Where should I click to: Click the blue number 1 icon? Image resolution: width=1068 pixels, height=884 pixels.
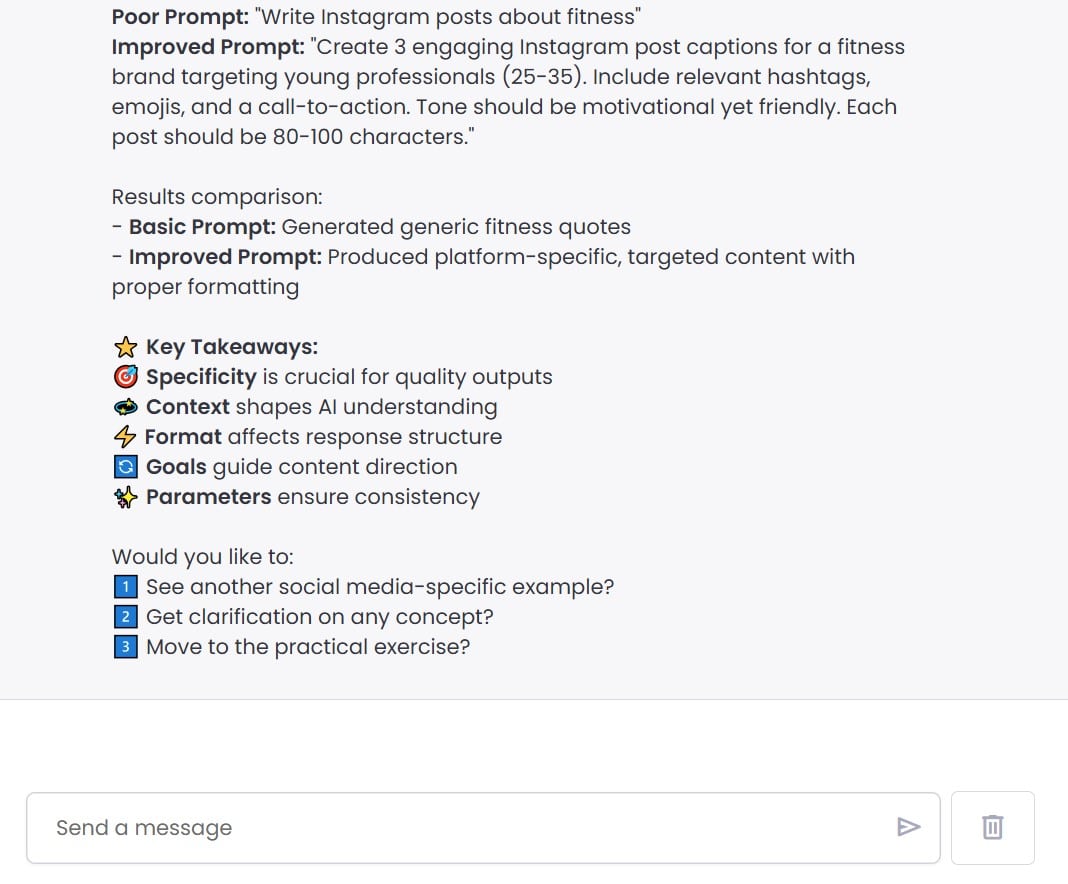(125, 587)
